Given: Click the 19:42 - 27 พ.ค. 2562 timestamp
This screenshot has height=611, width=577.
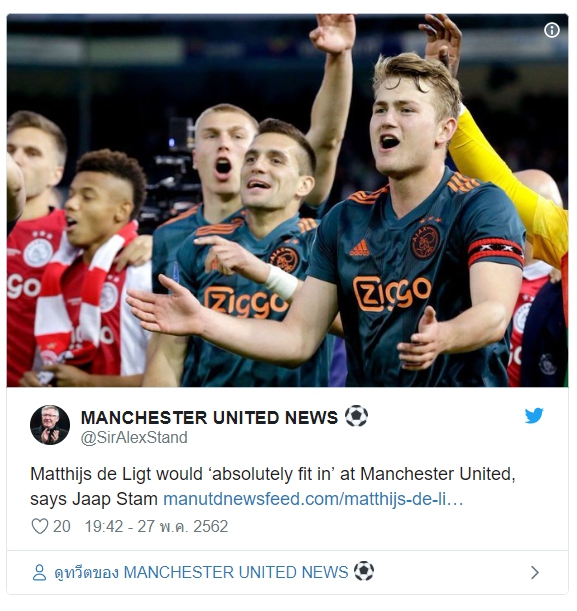Looking at the screenshot, I should [156, 526].
